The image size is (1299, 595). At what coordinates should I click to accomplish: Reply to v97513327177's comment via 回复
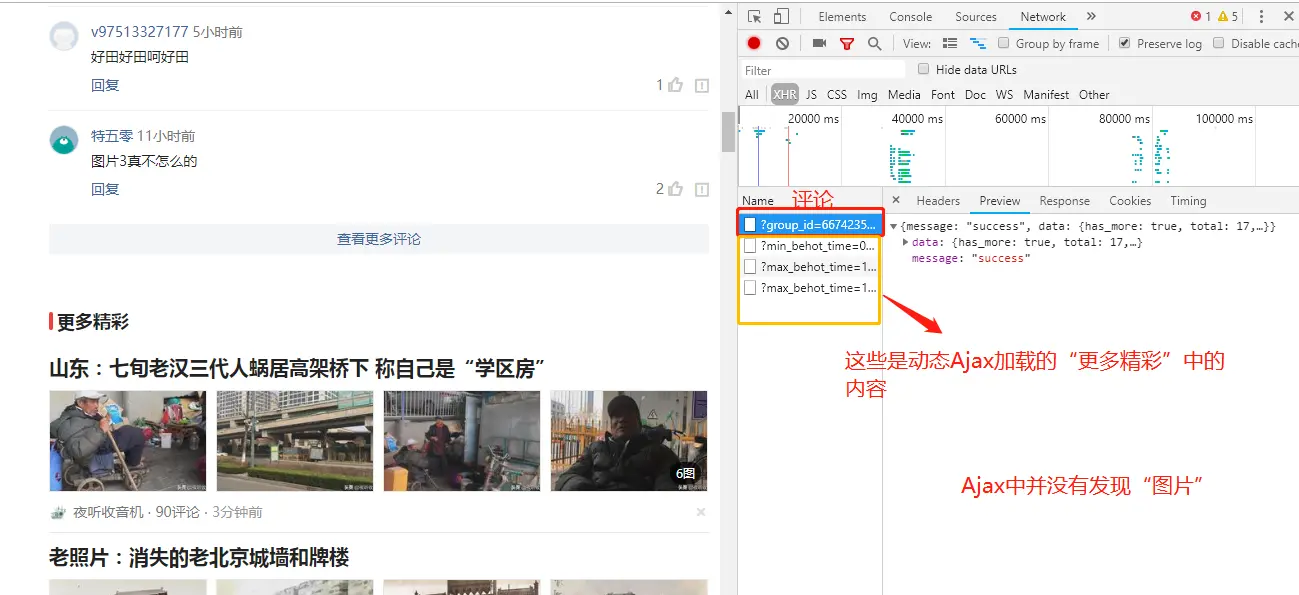pyautogui.click(x=105, y=85)
